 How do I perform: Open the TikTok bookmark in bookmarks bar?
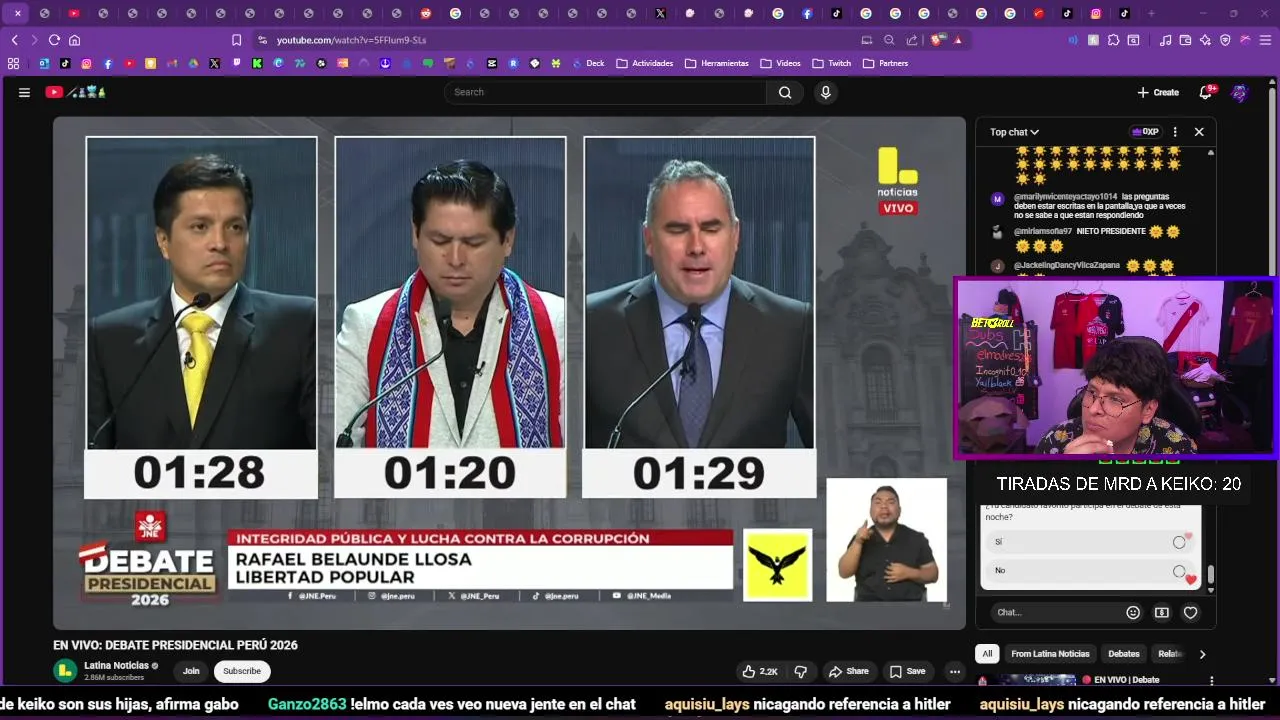[x=65, y=63]
